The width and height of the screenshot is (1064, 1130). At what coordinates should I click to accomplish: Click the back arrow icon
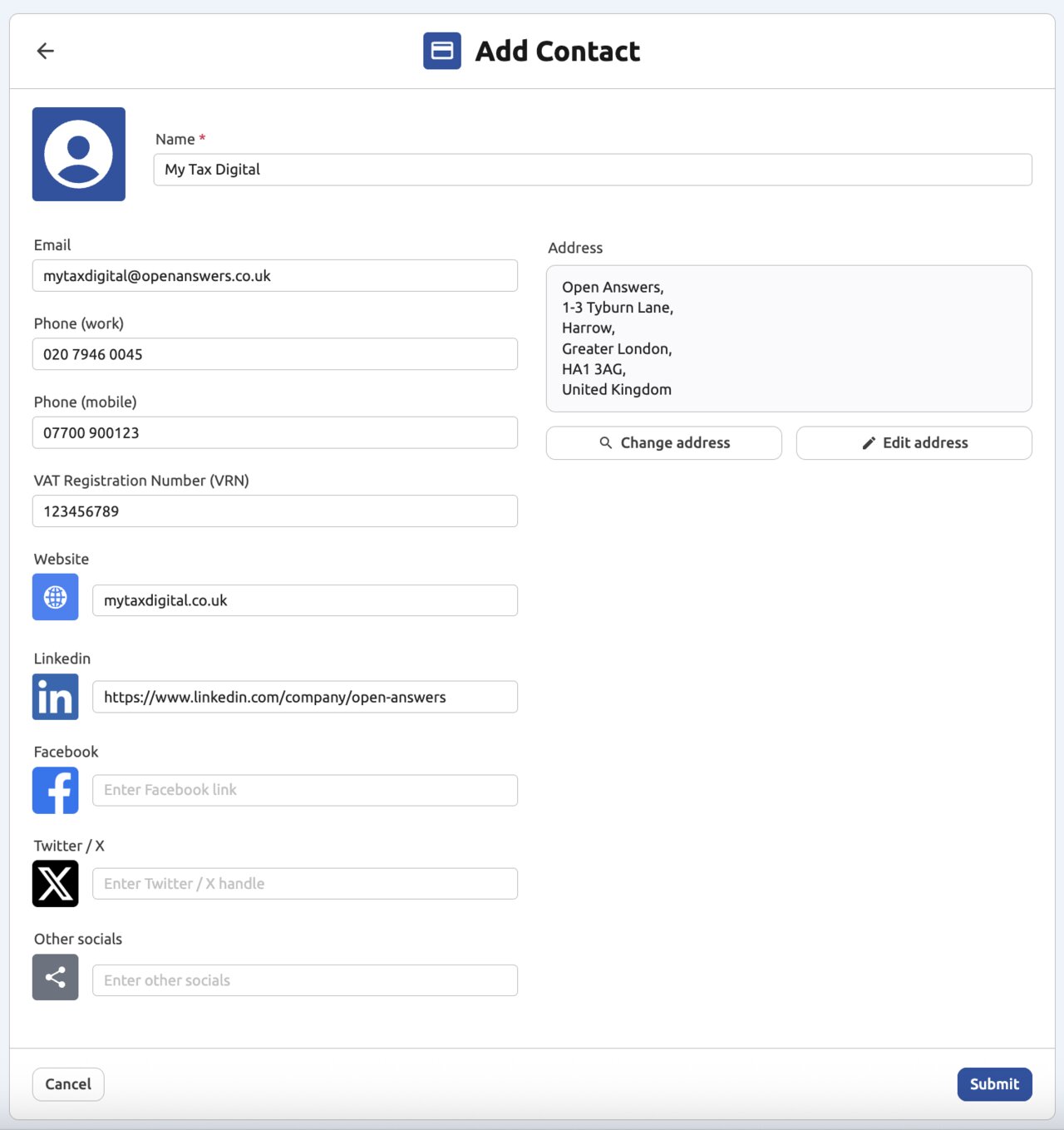(x=45, y=51)
